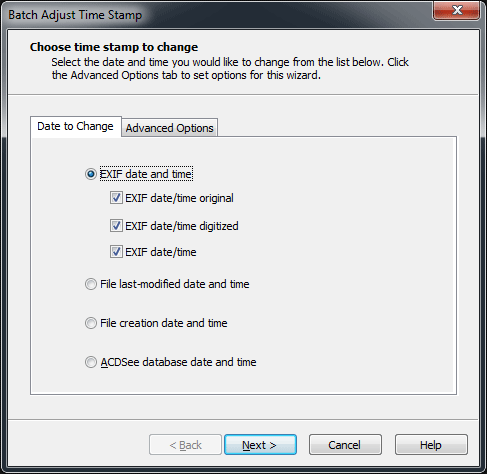Open Help for this wizard

431,445
